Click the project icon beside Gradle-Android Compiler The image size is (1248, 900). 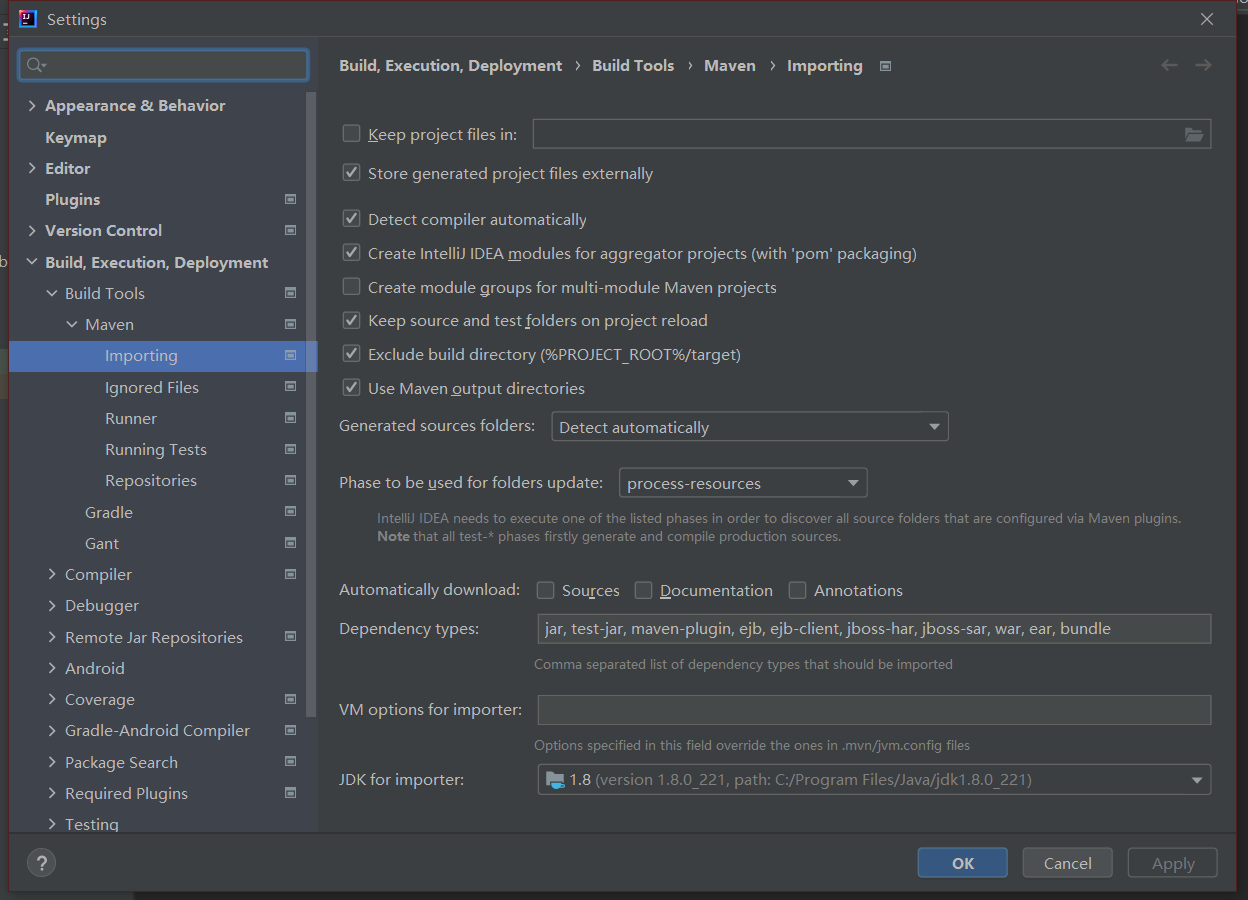290,730
